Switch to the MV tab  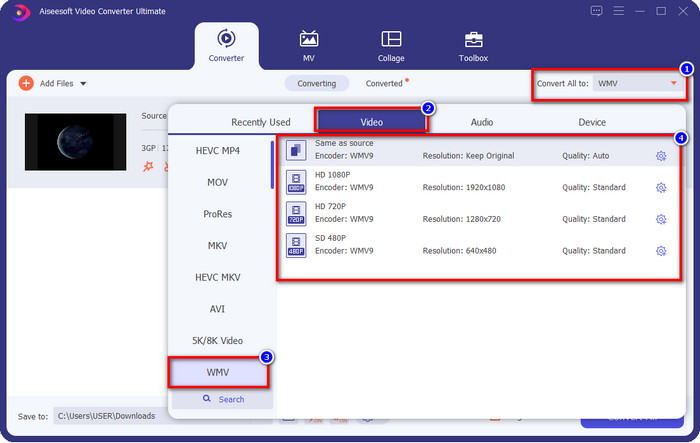308,46
